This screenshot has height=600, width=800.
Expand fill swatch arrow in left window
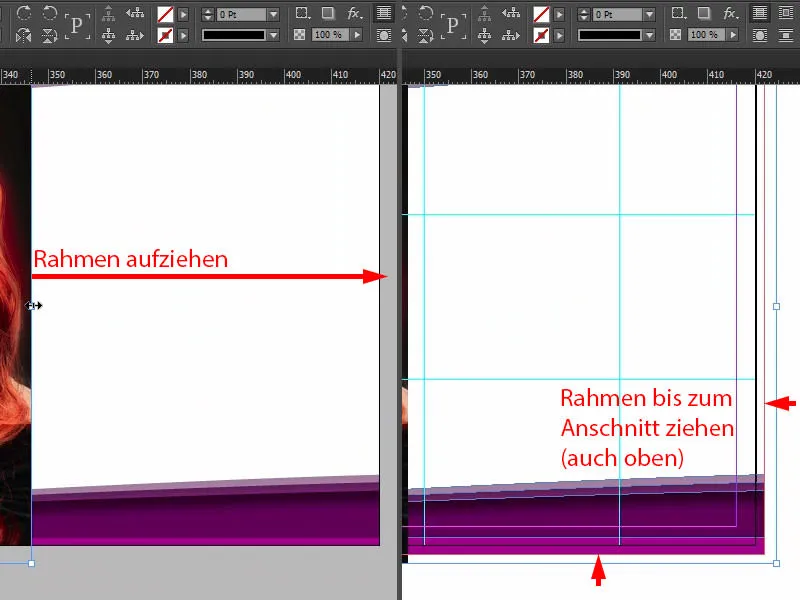pyautogui.click(x=183, y=14)
